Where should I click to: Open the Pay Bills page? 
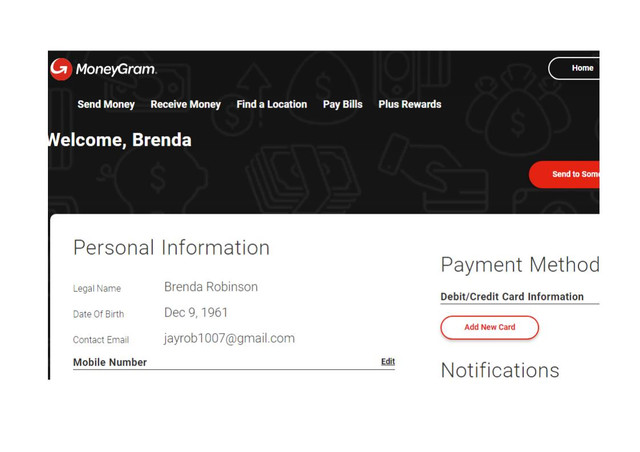click(x=343, y=105)
